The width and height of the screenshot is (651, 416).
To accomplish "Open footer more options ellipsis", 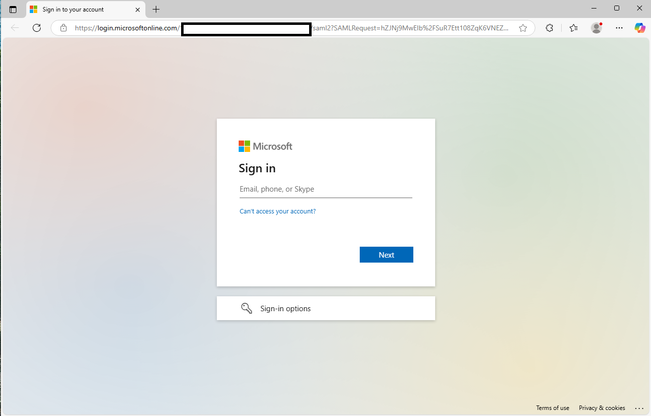I will 639,408.
